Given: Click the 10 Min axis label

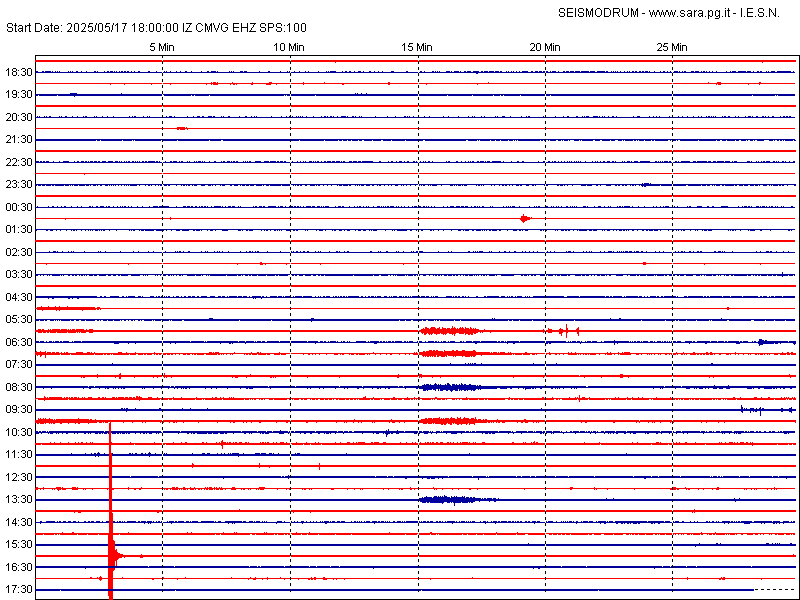Looking at the screenshot, I should [289, 47].
